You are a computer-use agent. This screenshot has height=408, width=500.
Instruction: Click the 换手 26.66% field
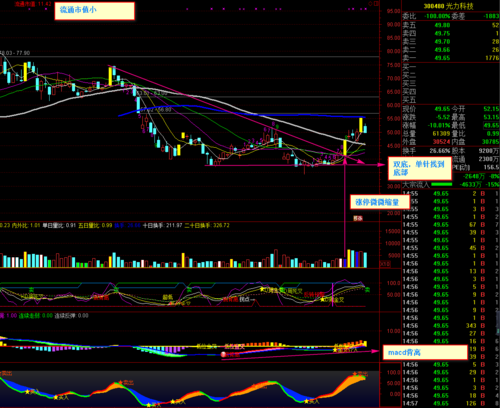tap(426, 151)
